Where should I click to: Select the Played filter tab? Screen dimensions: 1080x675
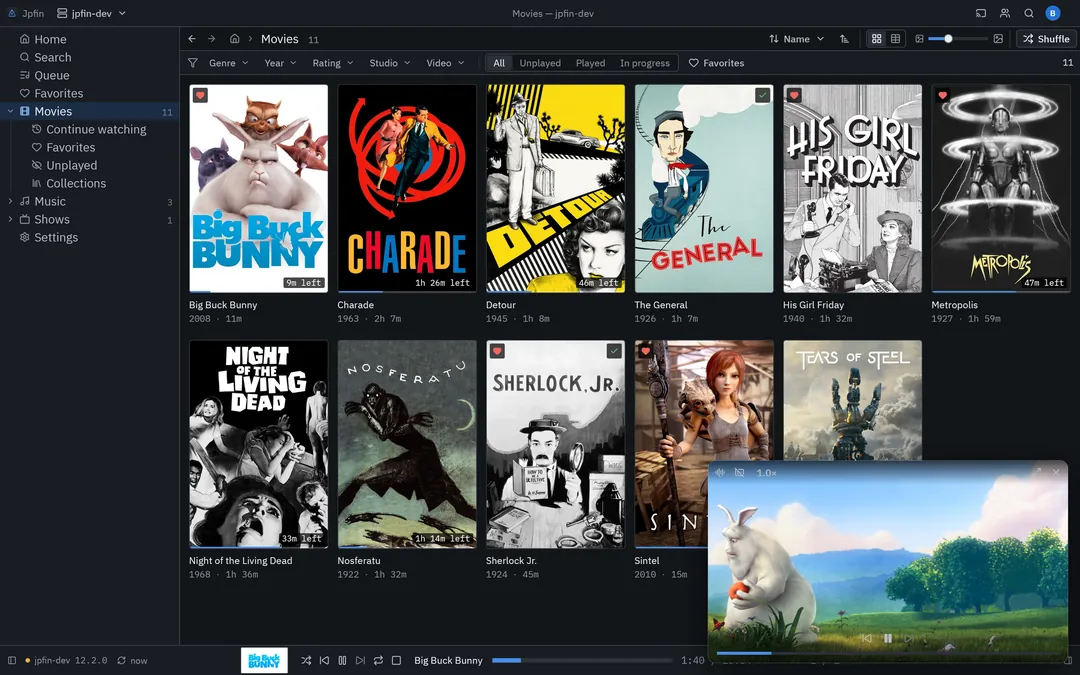[x=590, y=63]
